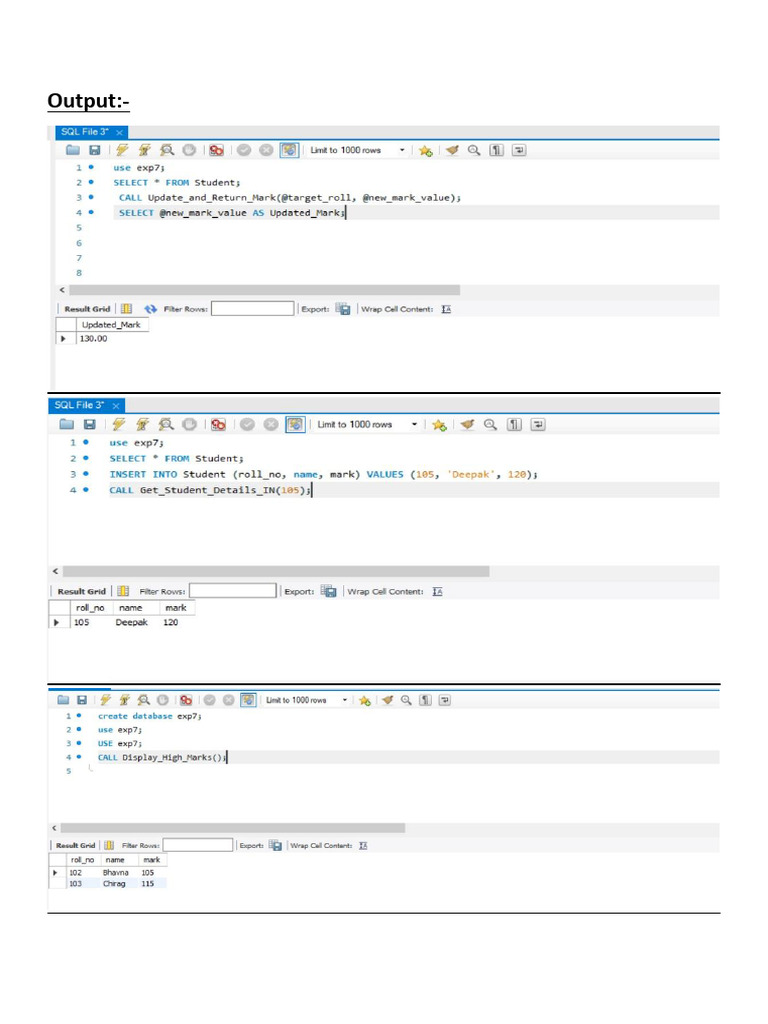The width and height of the screenshot is (768, 1024).
Task: Open file folder icon in INSERT INTO Student editor toolbar
Action: [x=67, y=424]
